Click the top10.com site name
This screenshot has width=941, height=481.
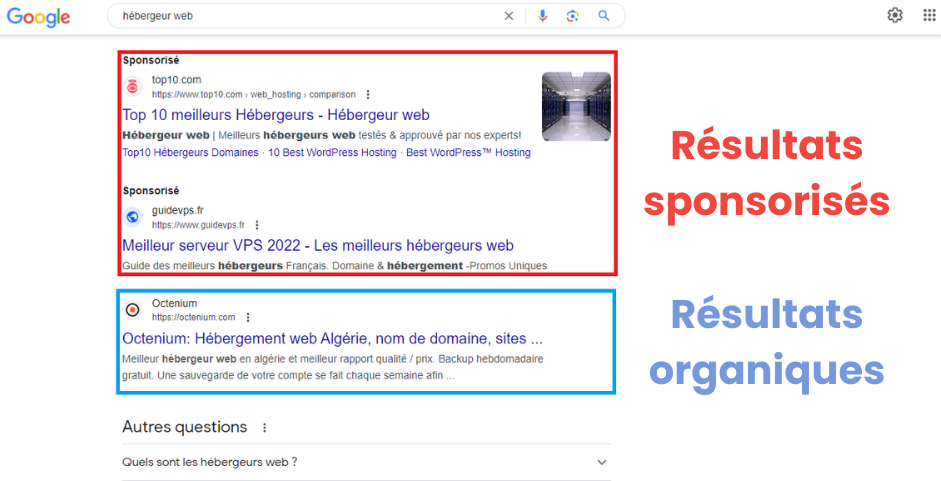(176, 80)
